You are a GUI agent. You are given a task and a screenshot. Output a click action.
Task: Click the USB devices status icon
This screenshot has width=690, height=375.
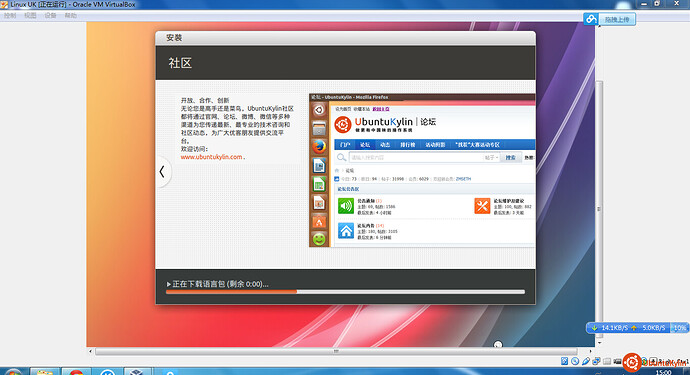pyautogui.click(x=586, y=361)
